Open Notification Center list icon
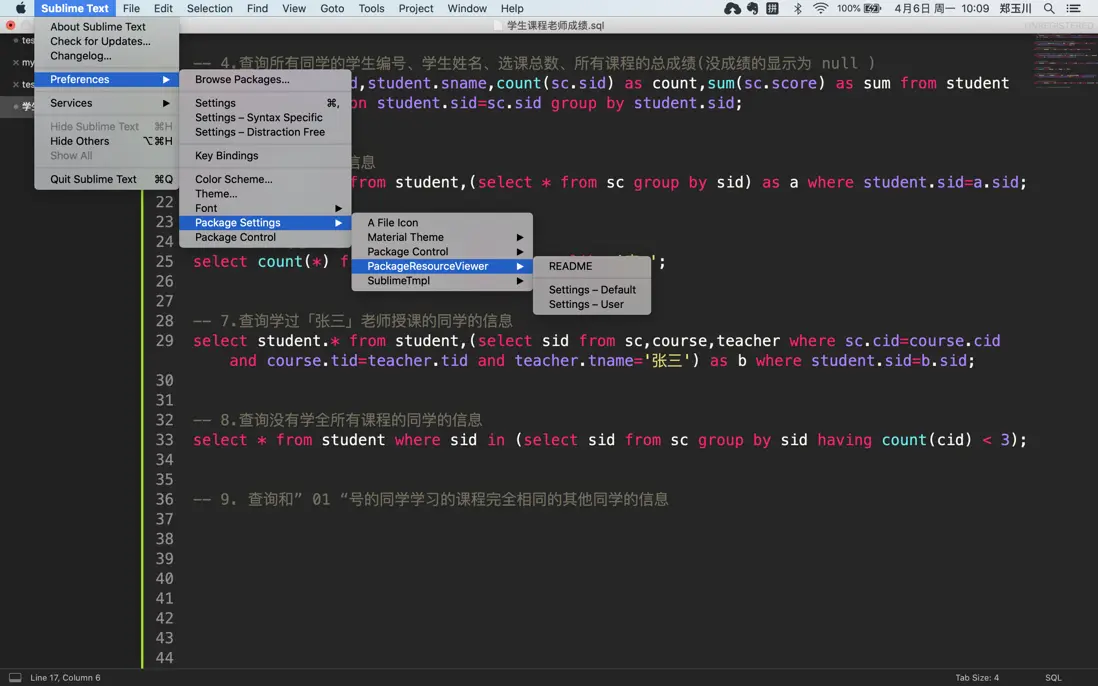 [x=1074, y=8]
